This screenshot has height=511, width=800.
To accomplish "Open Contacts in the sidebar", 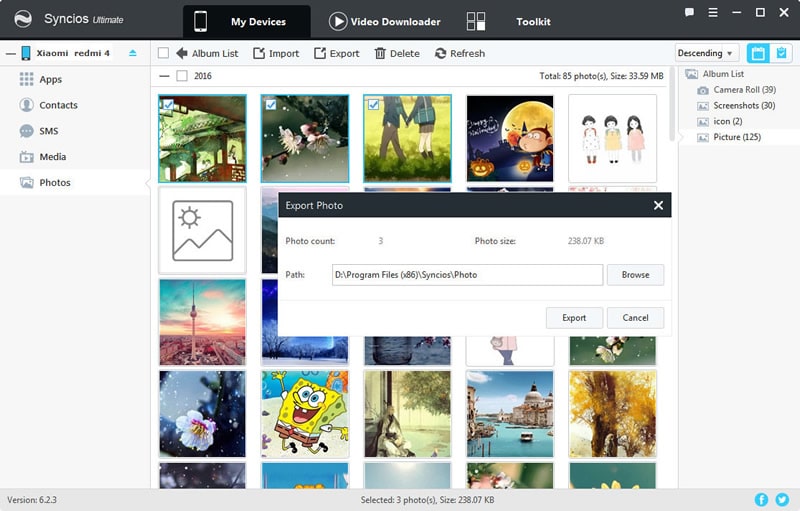I will (x=75, y=105).
